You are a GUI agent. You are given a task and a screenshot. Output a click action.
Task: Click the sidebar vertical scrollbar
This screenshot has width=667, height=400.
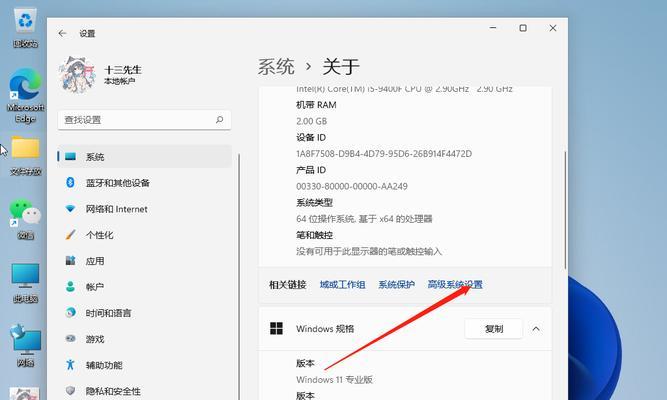(239, 277)
